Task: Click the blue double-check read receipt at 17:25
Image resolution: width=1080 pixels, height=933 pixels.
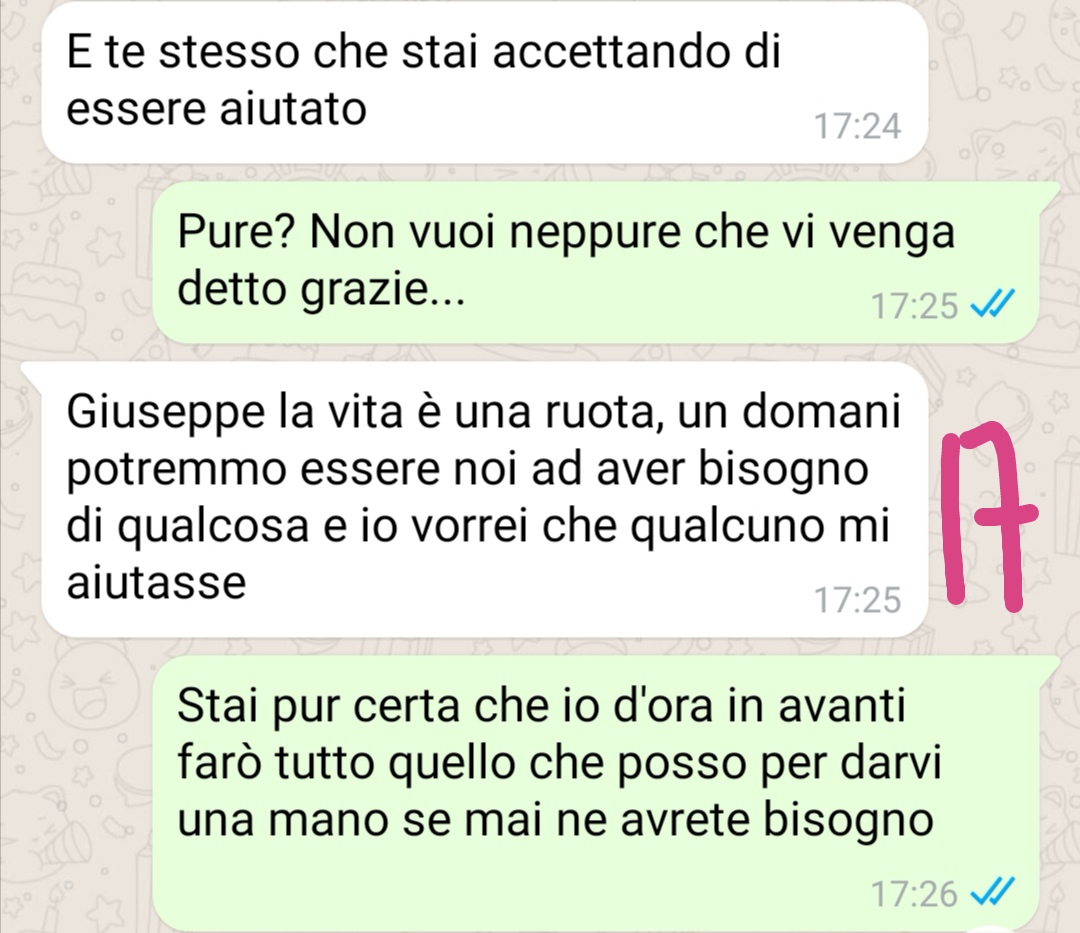Action: 993,303
